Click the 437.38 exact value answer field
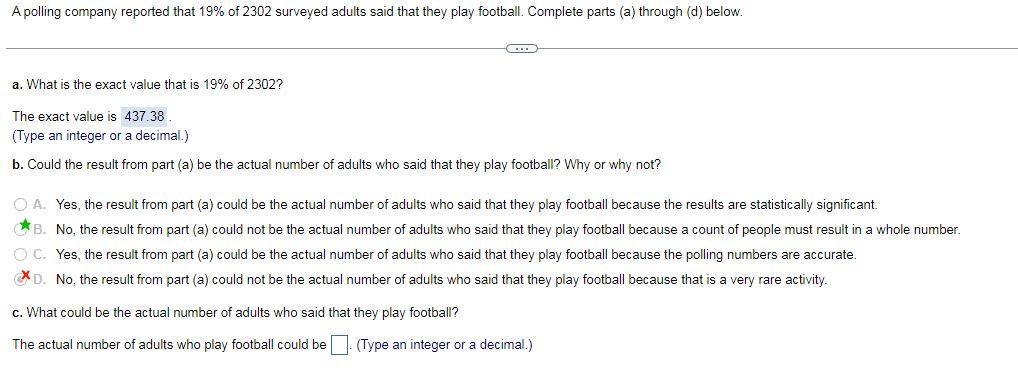Viewport: 1018px width, 385px height. [x=144, y=117]
